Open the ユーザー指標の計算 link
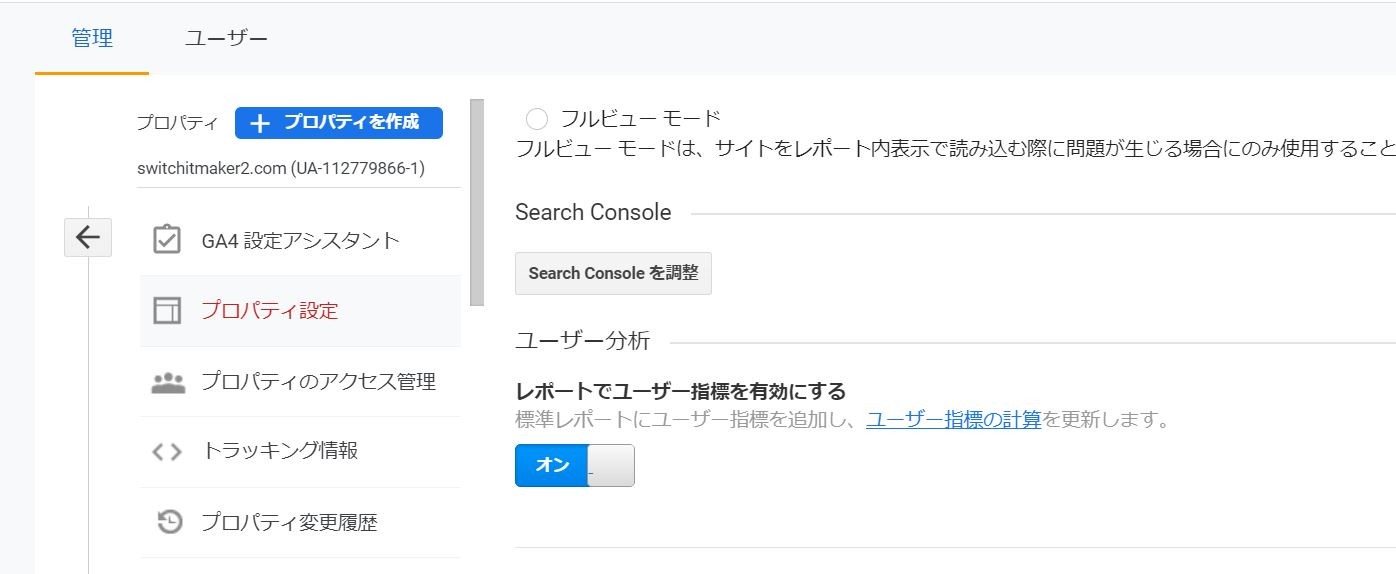 point(954,419)
